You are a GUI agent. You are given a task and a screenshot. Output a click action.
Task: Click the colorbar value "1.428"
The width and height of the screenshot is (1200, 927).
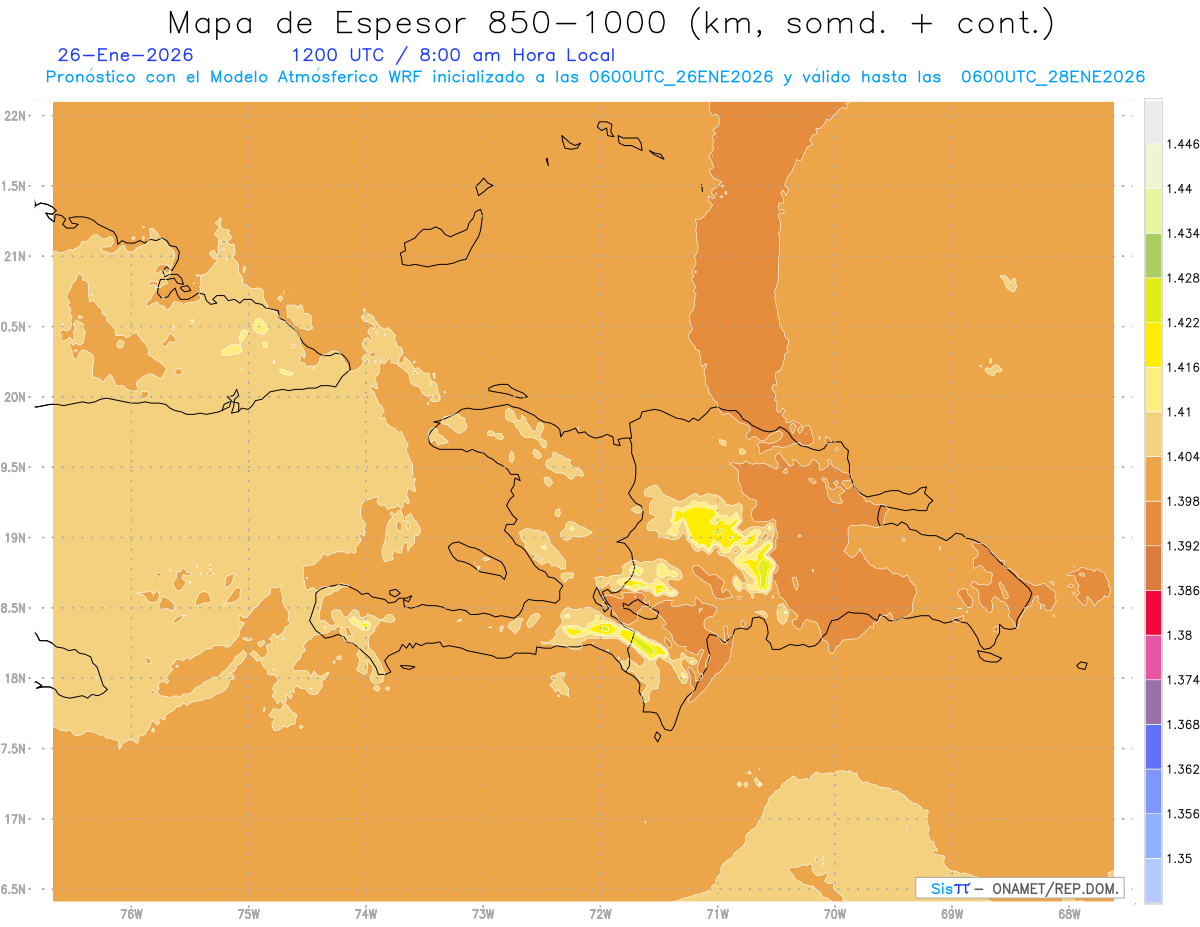click(x=1185, y=278)
